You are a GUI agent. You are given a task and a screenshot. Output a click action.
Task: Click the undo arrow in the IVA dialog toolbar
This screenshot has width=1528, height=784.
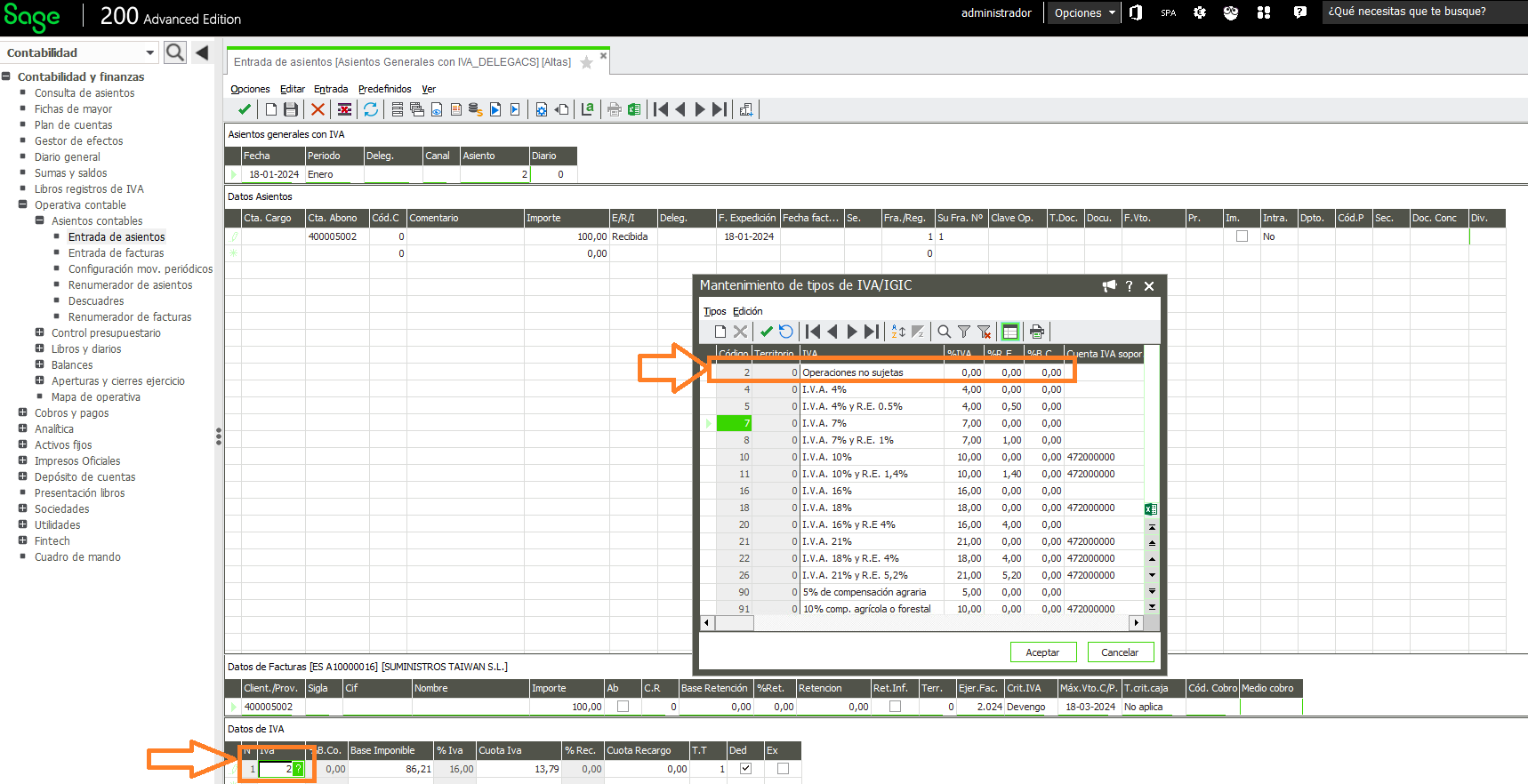coord(786,332)
